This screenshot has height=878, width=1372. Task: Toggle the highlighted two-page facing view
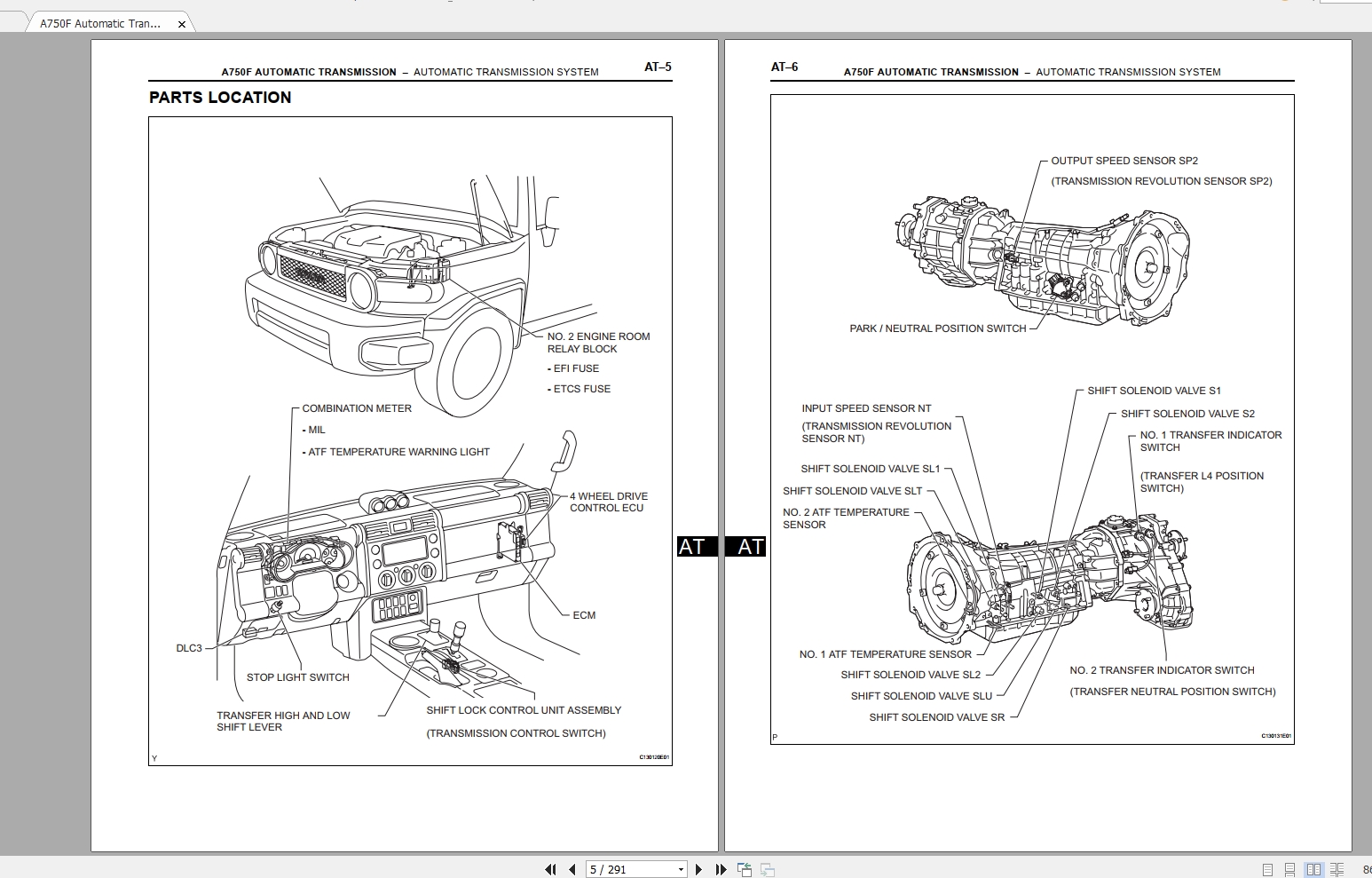[x=1313, y=869]
